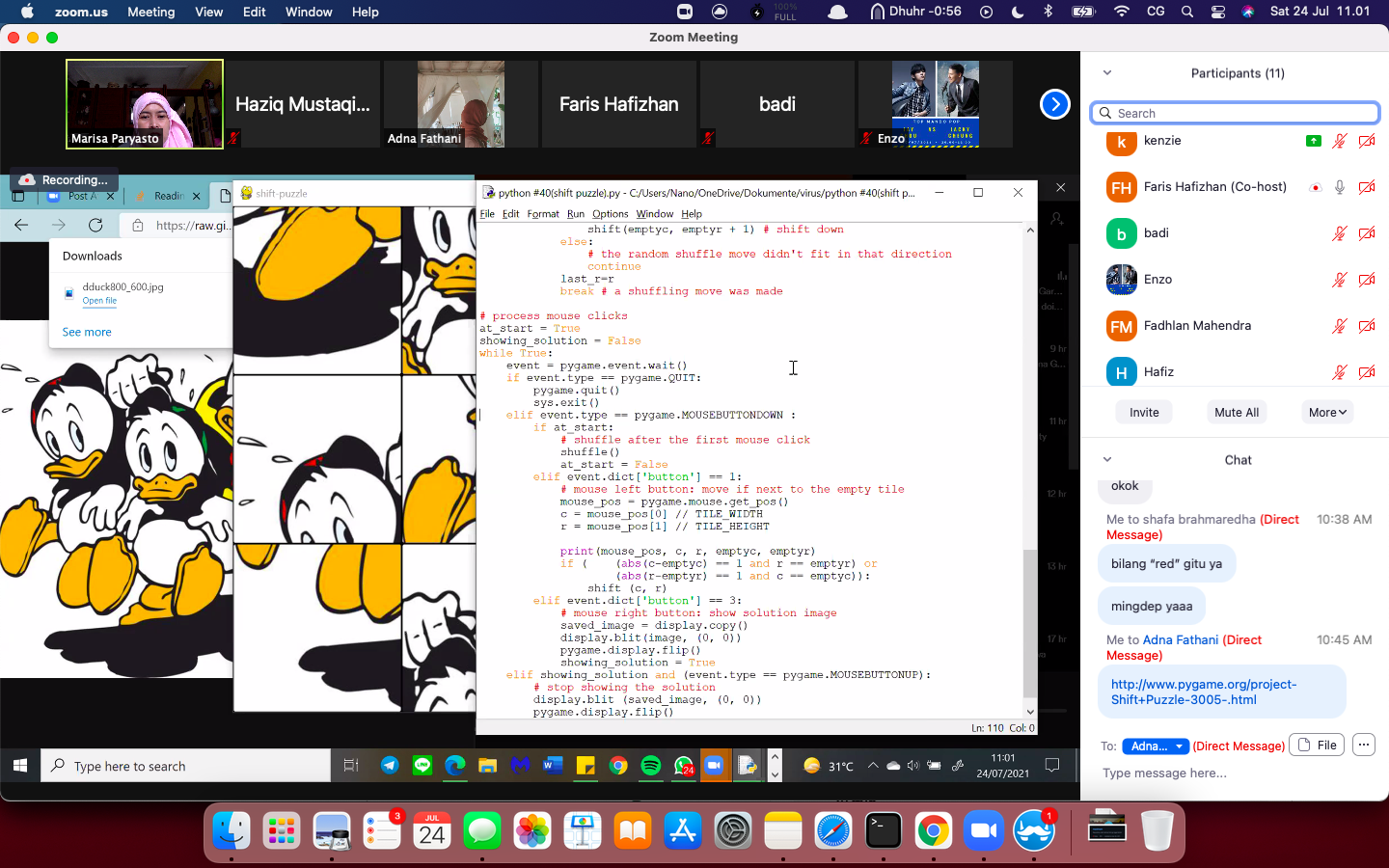Click the Recording indicator
Viewport: 1389px width, 868px height.
point(65,179)
